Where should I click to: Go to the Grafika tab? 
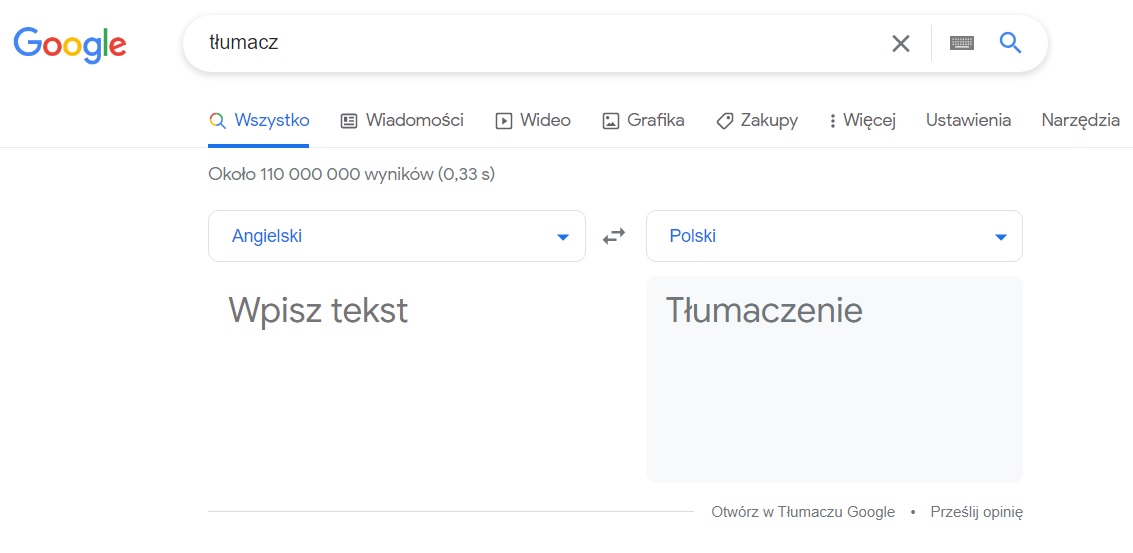[x=643, y=121]
